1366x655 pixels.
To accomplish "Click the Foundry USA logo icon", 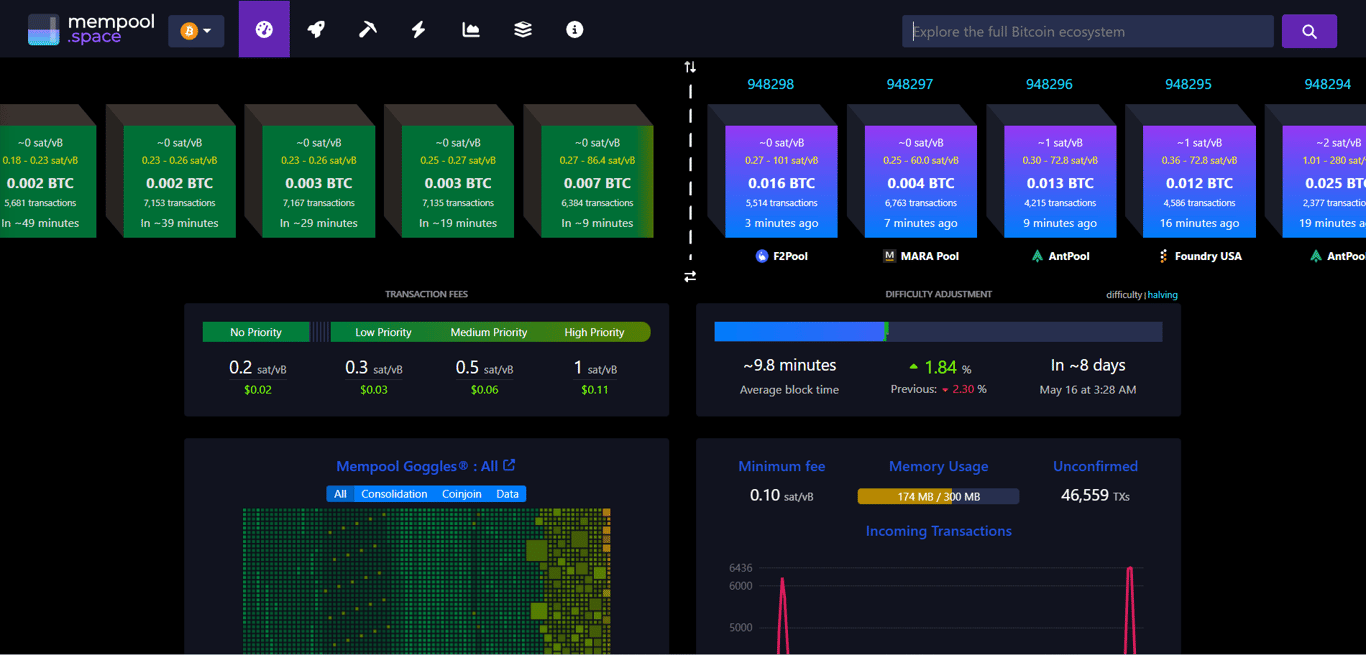I will [1163, 256].
